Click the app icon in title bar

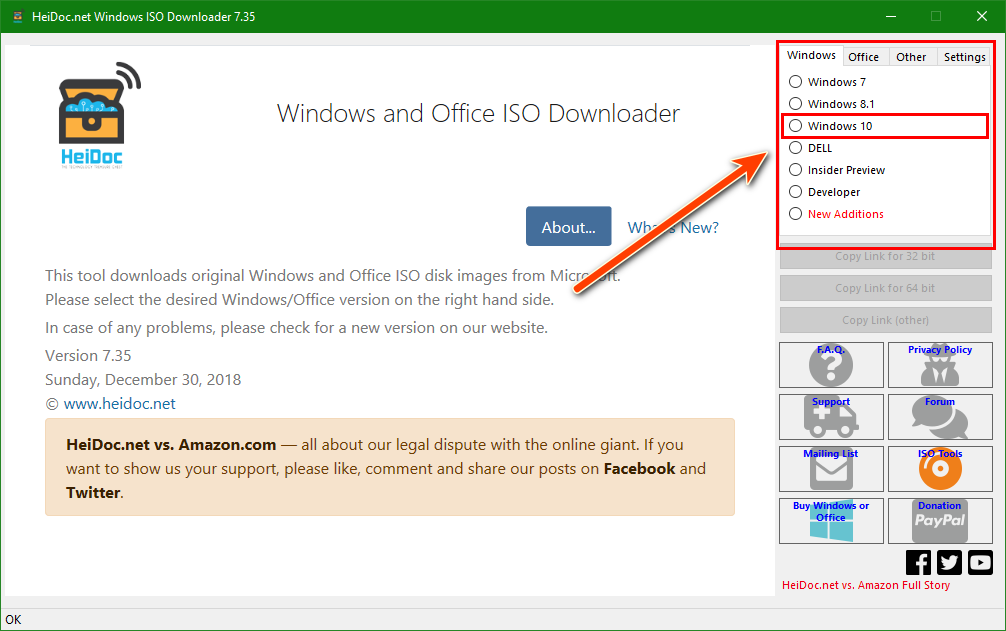tap(18, 17)
